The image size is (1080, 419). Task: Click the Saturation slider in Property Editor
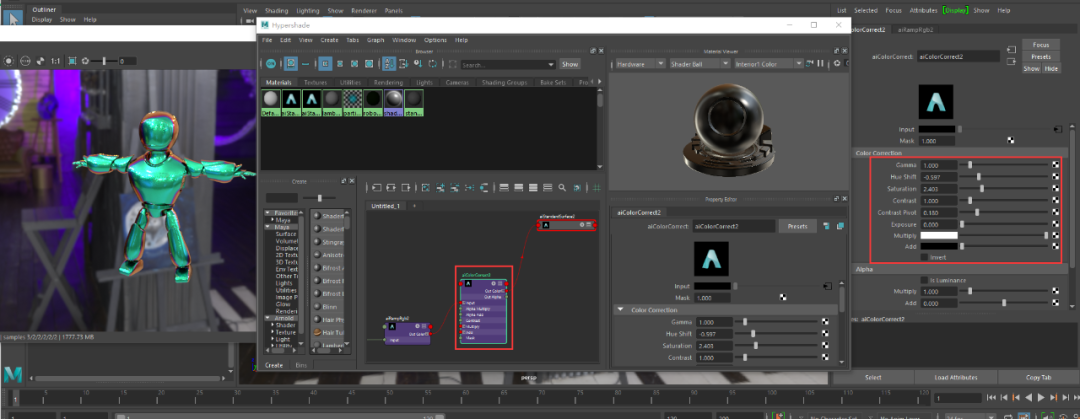pos(776,345)
